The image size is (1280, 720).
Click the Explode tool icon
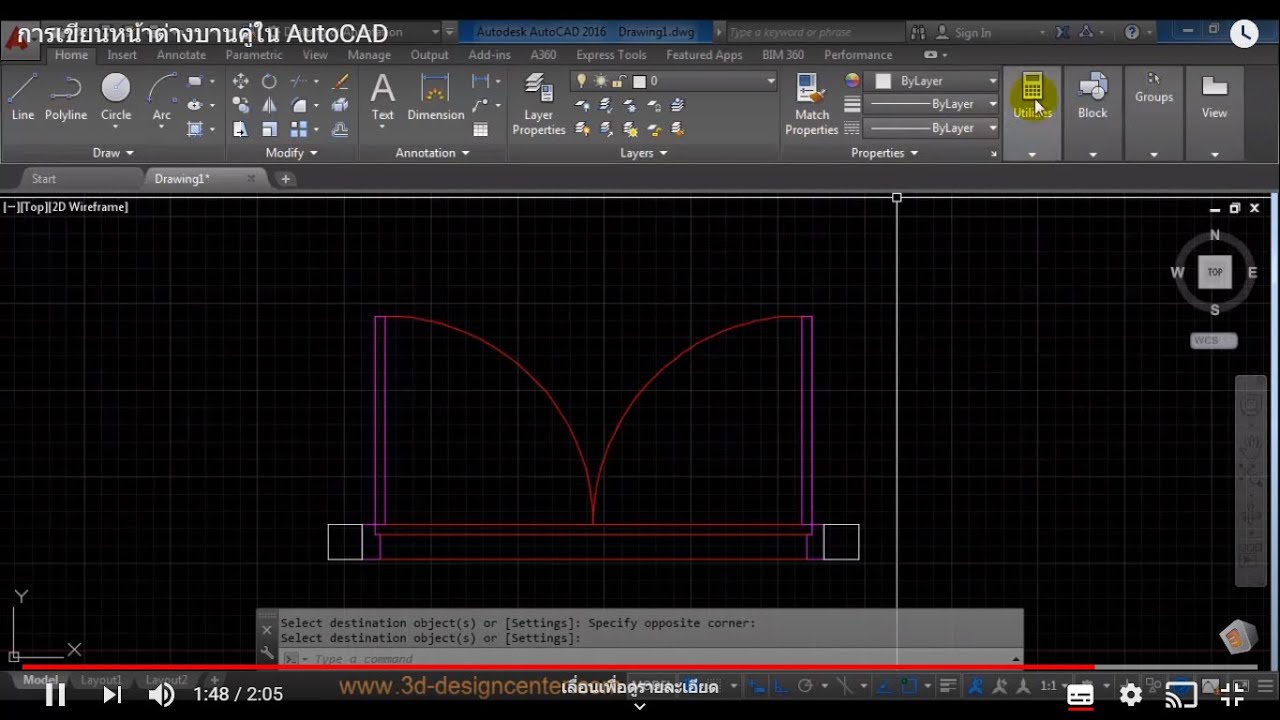pyautogui.click(x=340, y=105)
